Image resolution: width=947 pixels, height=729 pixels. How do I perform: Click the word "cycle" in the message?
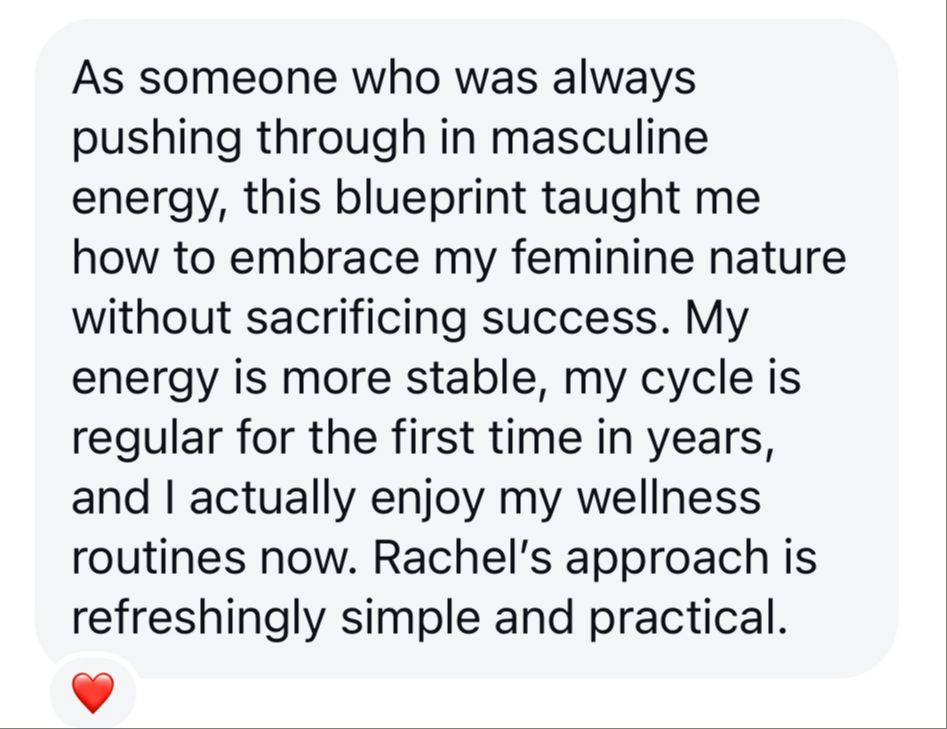696,381
